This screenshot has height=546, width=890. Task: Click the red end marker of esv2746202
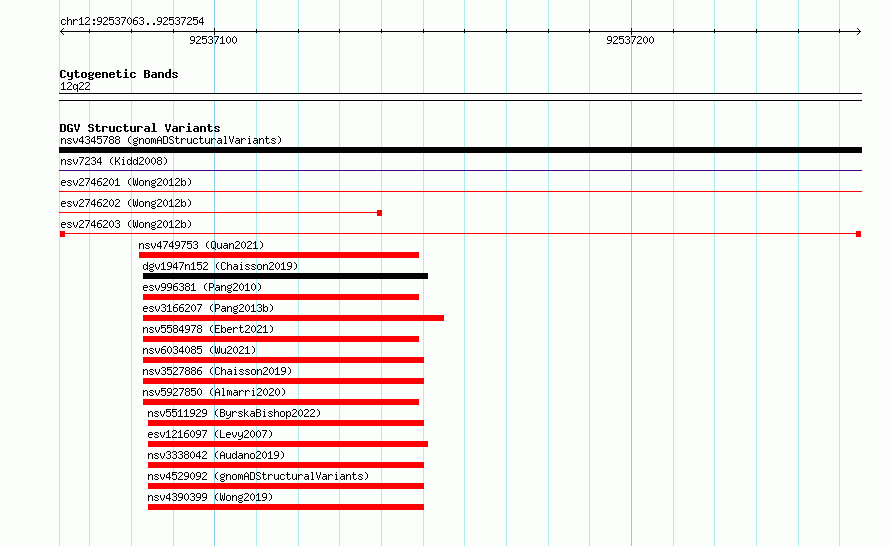[379, 213]
